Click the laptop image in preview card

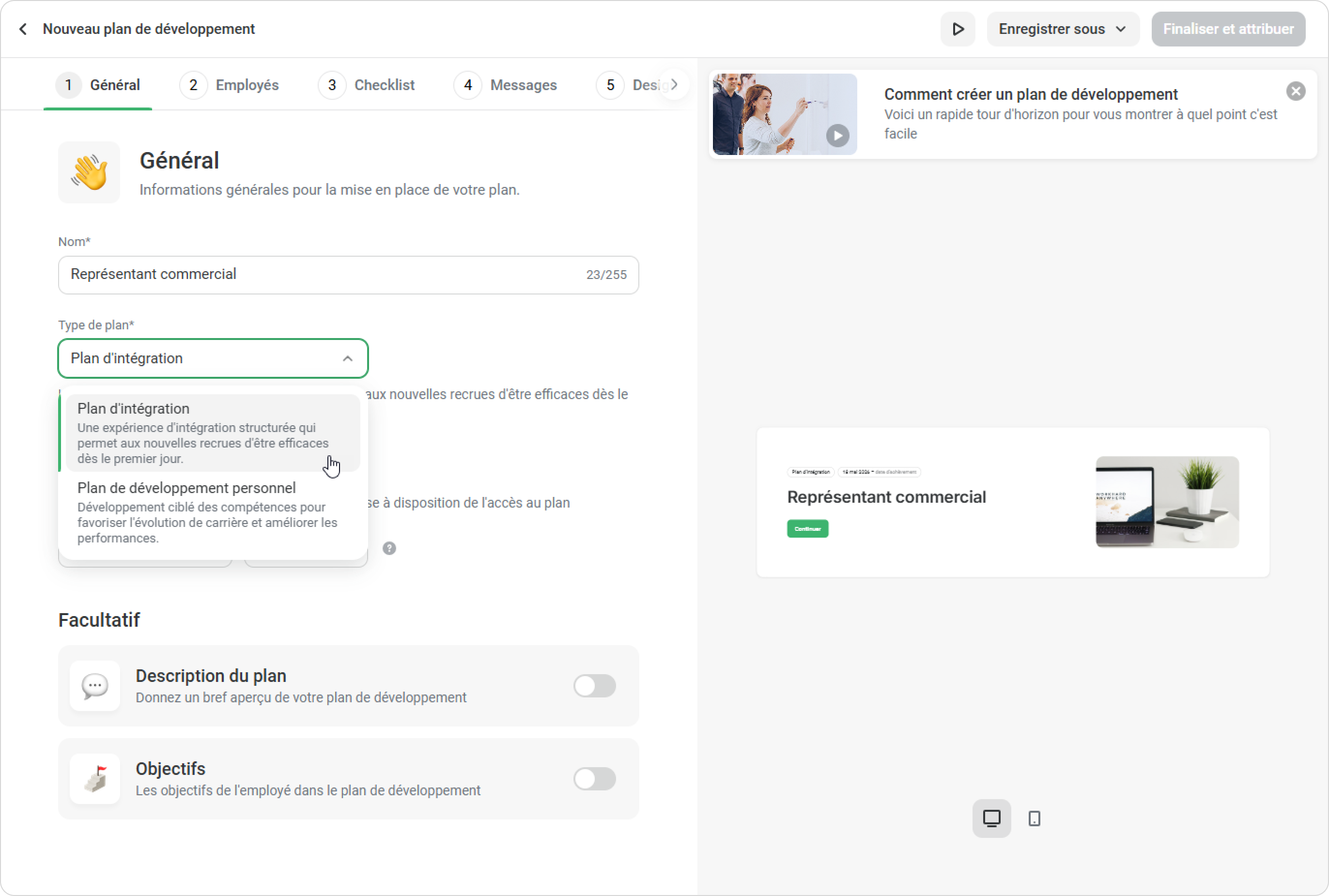pos(1167,502)
